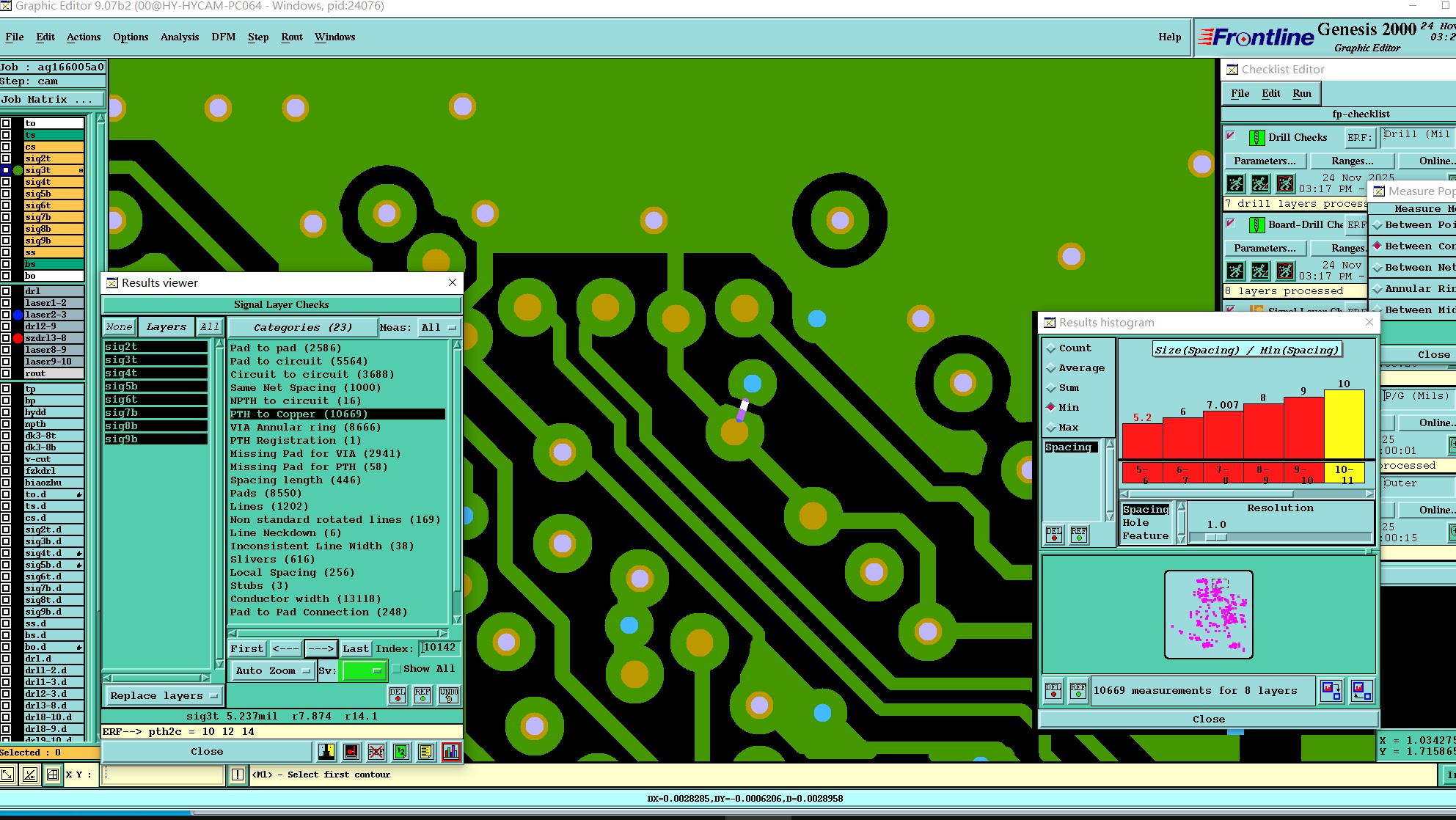The image size is (1456, 820).
Task: Open the Replace layers dropdown
Action: [x=164, y=695]
